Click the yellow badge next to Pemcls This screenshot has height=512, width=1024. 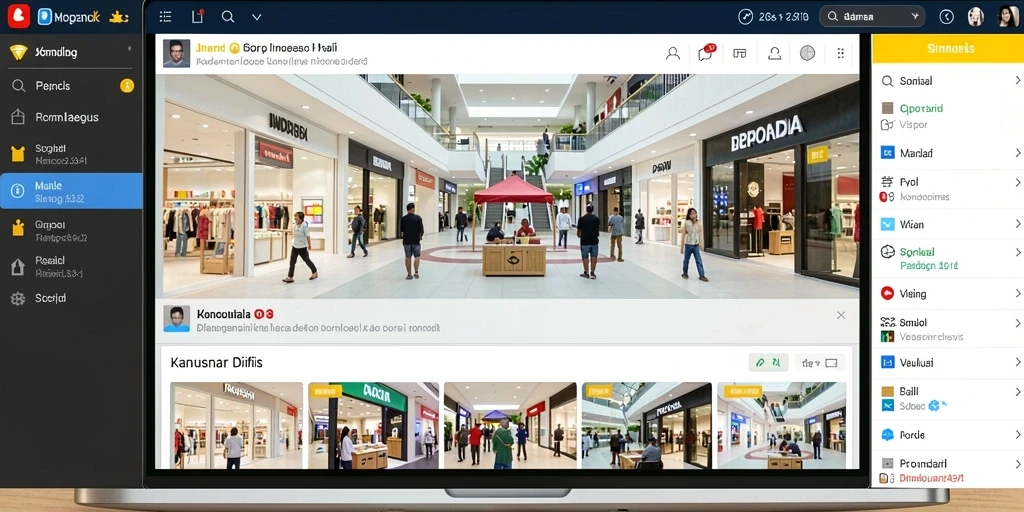pyautogui.click(x=127, y=86)
